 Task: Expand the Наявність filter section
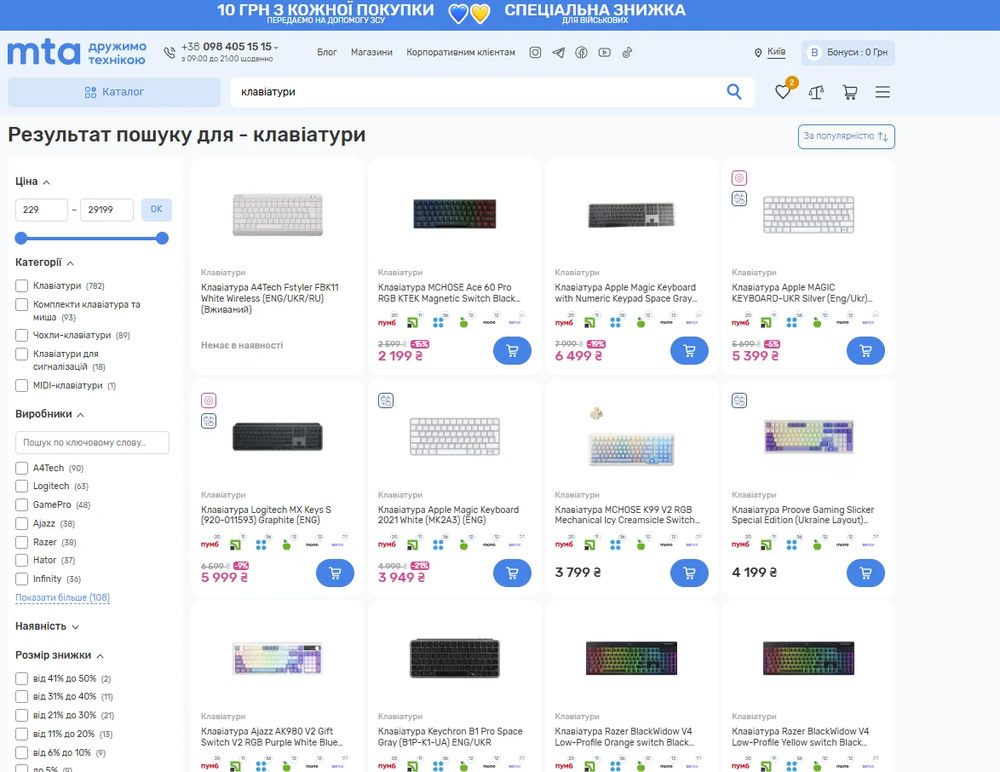(47, 627)
